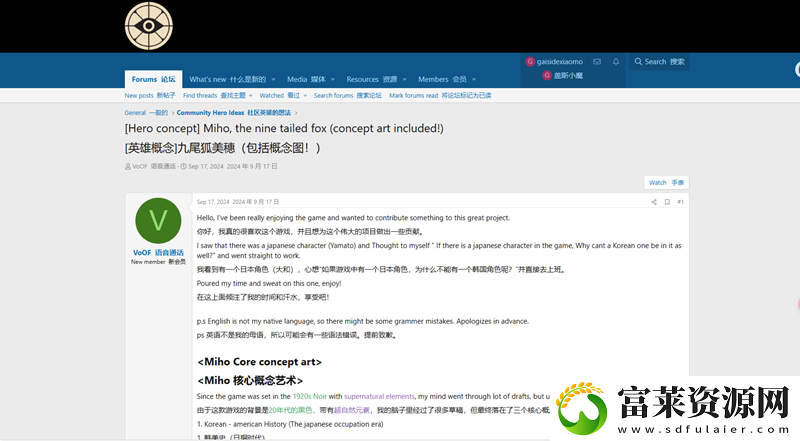Screen dimensions: 800x441
Task: Click the 1920s Noir colored text
Action: click(310, 396)
